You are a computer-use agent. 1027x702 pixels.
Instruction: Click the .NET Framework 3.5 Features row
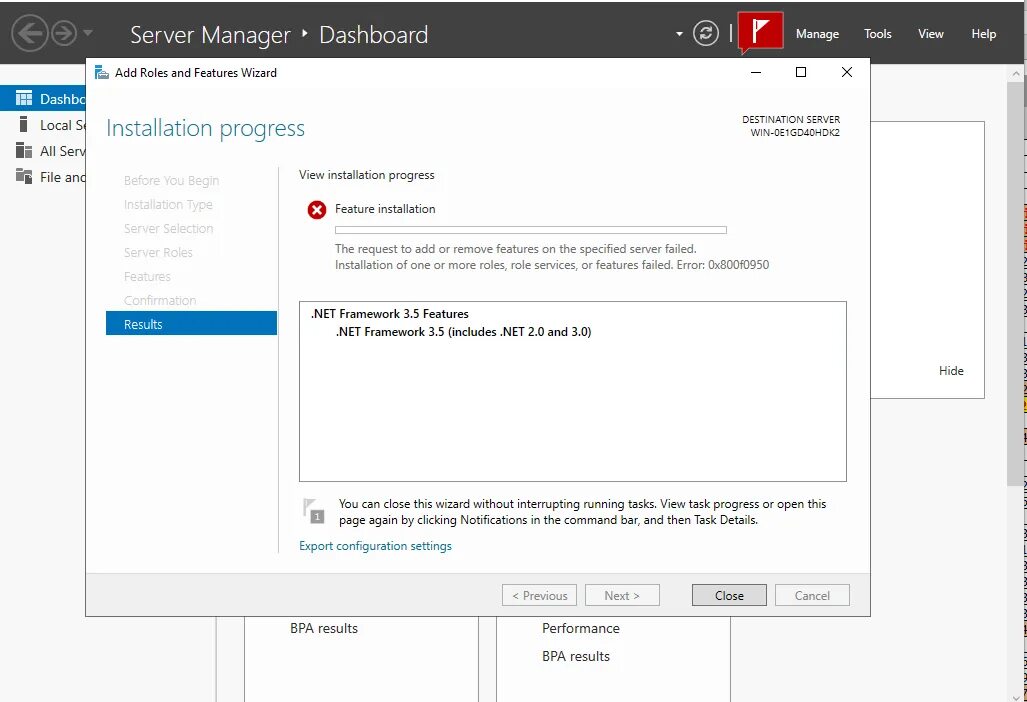click(x=390, y=314)
